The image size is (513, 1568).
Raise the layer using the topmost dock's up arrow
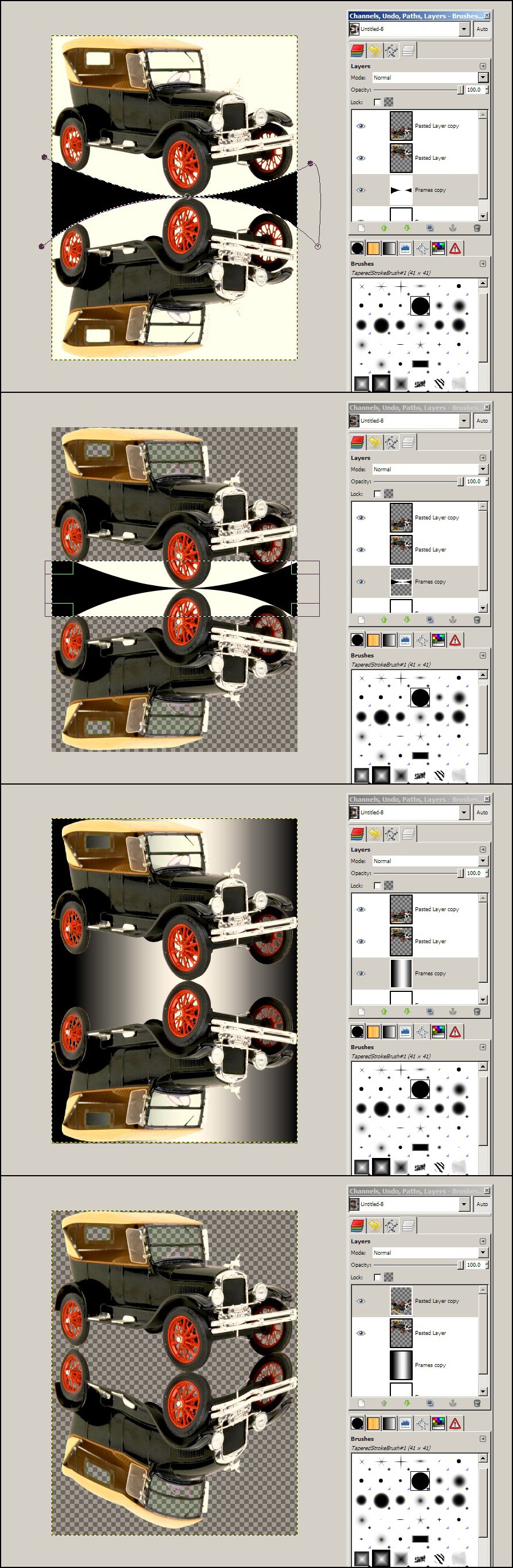[384, 228]
